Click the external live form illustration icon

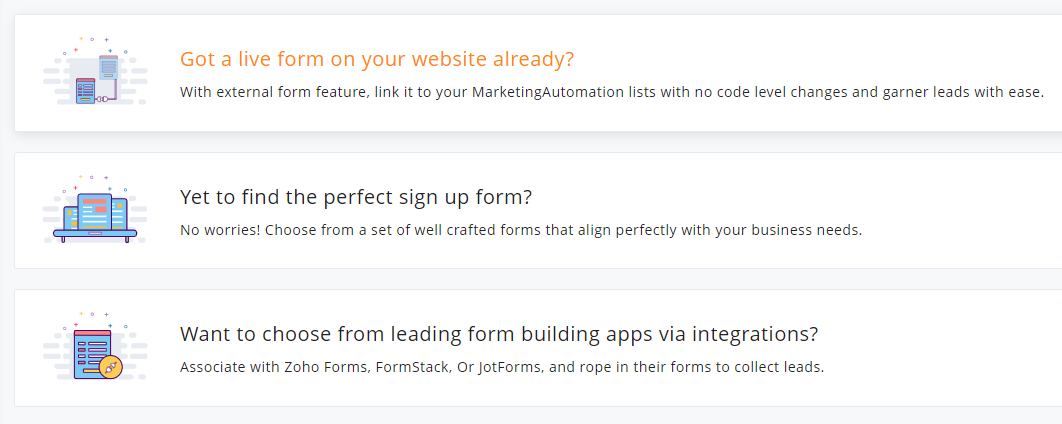tap(96, 73)
